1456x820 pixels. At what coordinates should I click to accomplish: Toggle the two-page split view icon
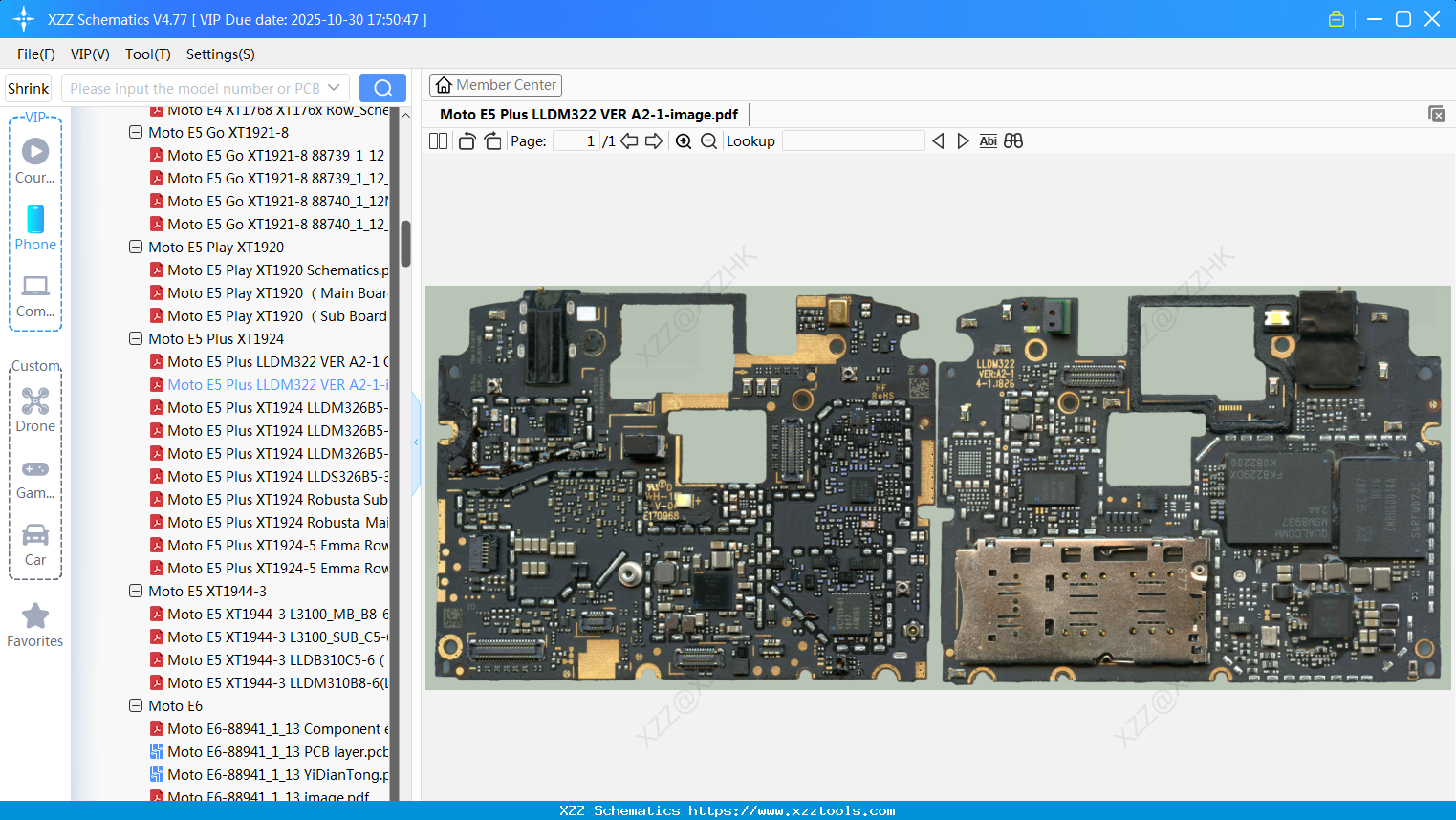tap(438, 141)
